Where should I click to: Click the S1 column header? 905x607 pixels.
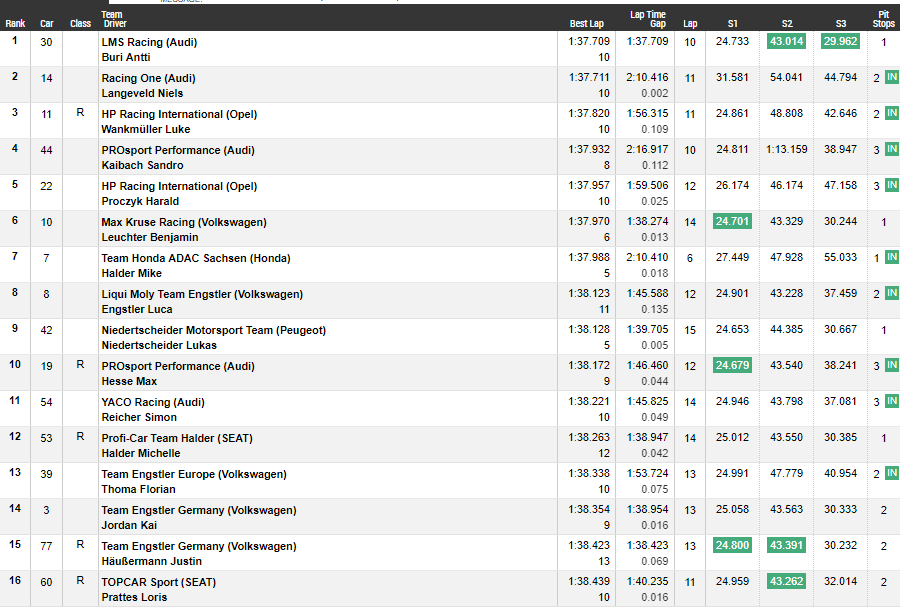732,24
